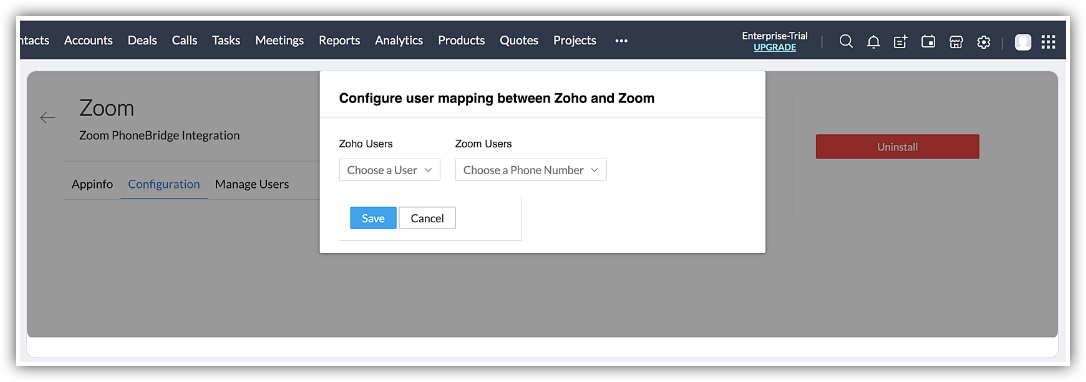Switch to the Manage Users tab
This screenshot has width=1086, height=382.
tap(252, 184)
